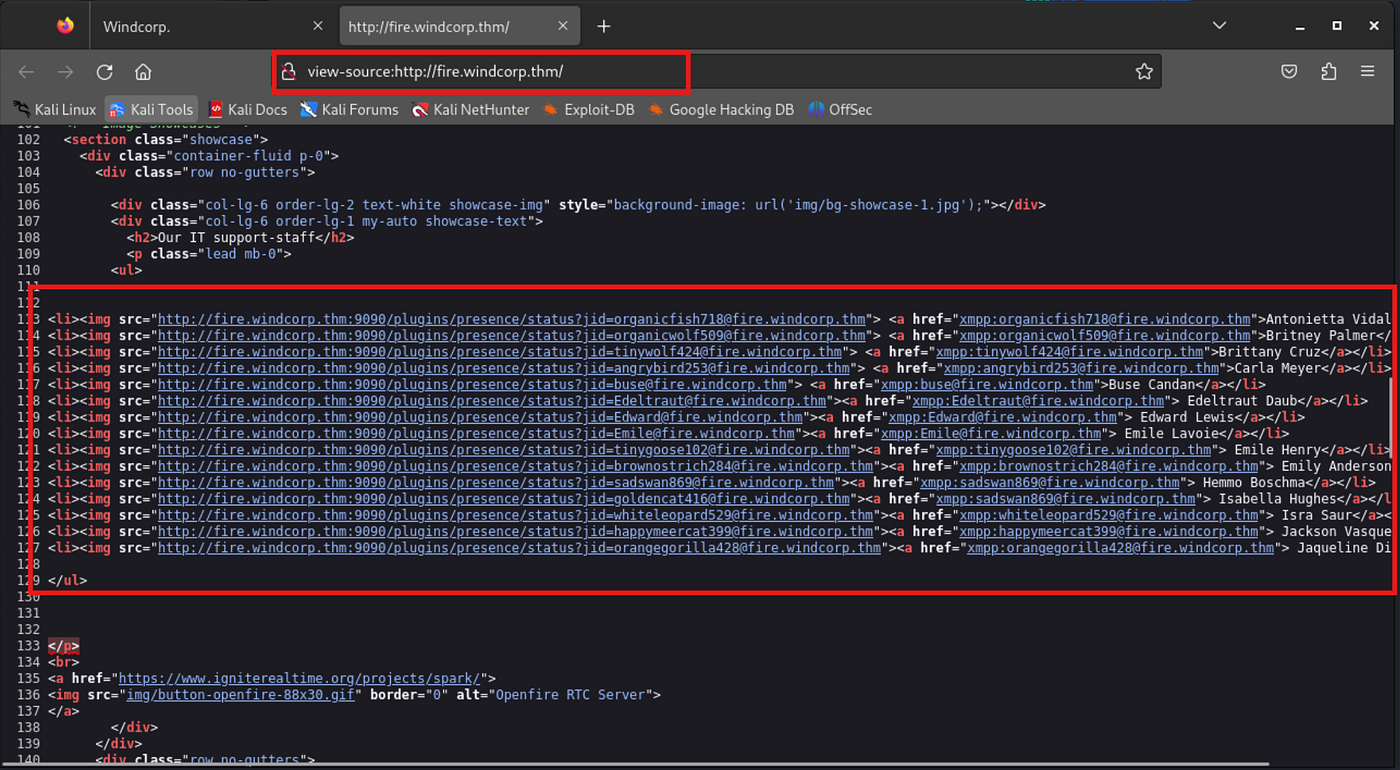1400x770 pixels.
Task: Open the xmpp:organicwolf509 href link
Action: coord(1106,336)
